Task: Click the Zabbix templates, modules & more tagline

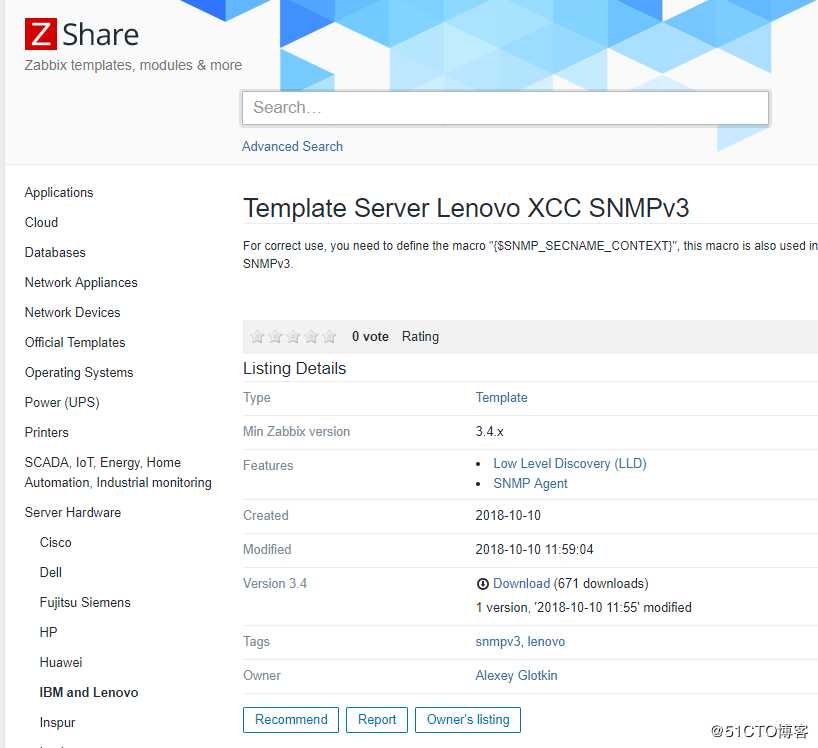Action: click(133, 65)
